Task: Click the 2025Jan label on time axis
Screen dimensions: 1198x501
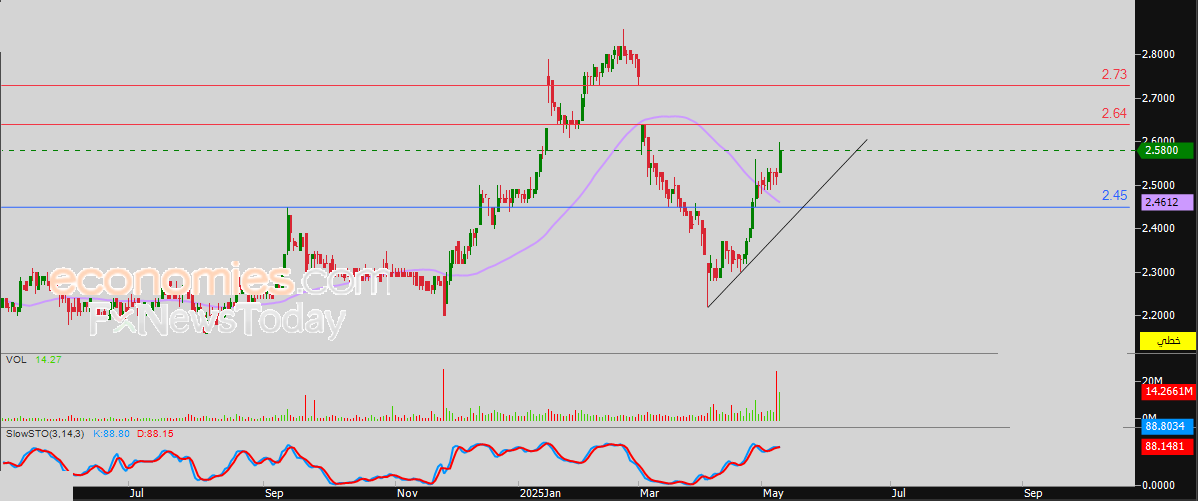Action: click(539, 493)
